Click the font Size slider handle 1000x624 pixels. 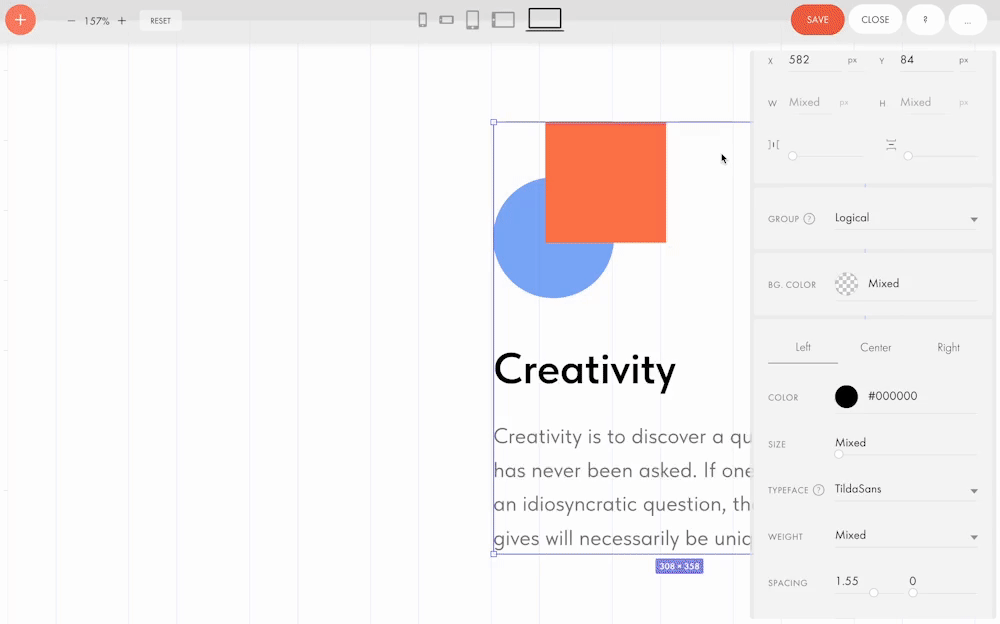point(839,454)
